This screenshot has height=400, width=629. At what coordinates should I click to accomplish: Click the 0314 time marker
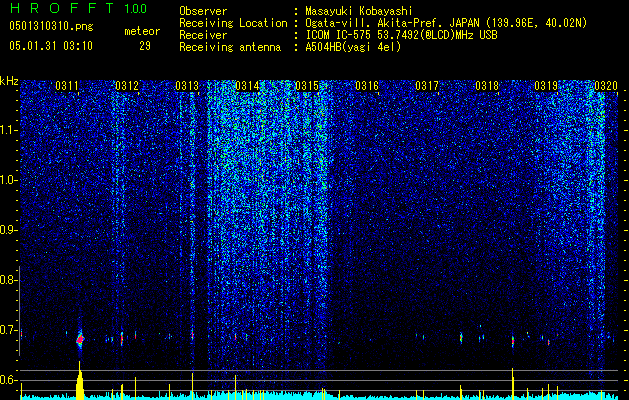tap(247, 85)
